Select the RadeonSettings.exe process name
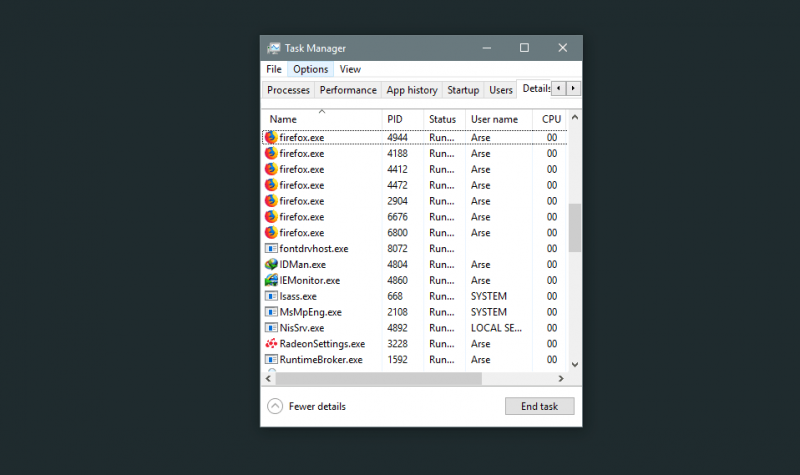Screen dimensions: 800x475 pyautogui.click(x=322, y=343)
